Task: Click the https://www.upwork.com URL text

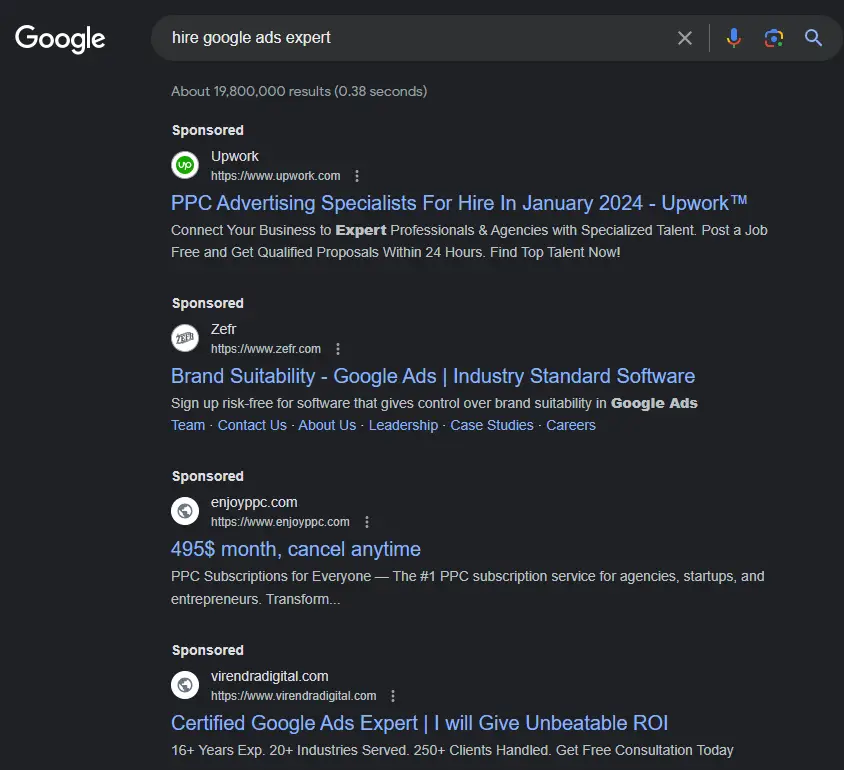Action: [x=276, y=176]
